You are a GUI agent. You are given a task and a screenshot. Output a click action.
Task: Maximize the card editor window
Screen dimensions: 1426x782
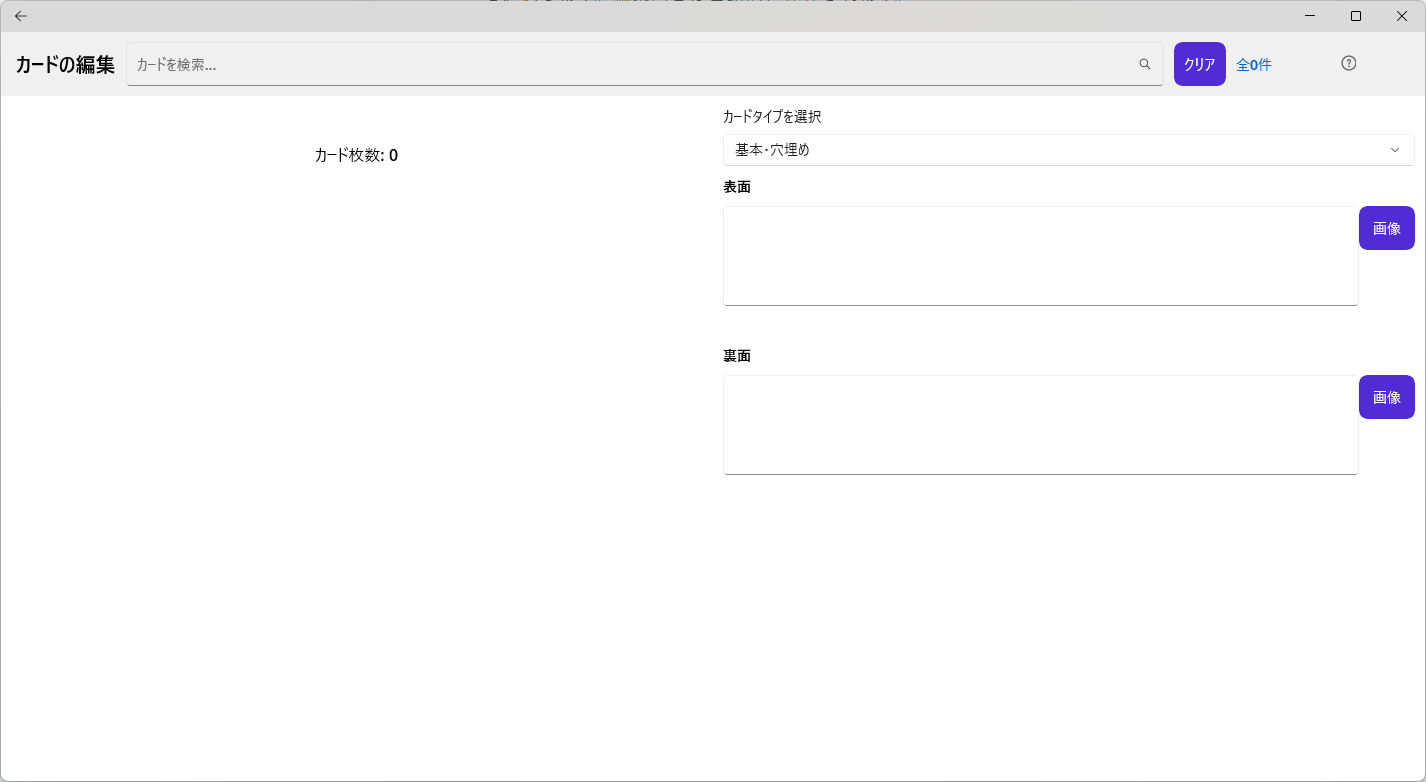(x=1356, y=16)
